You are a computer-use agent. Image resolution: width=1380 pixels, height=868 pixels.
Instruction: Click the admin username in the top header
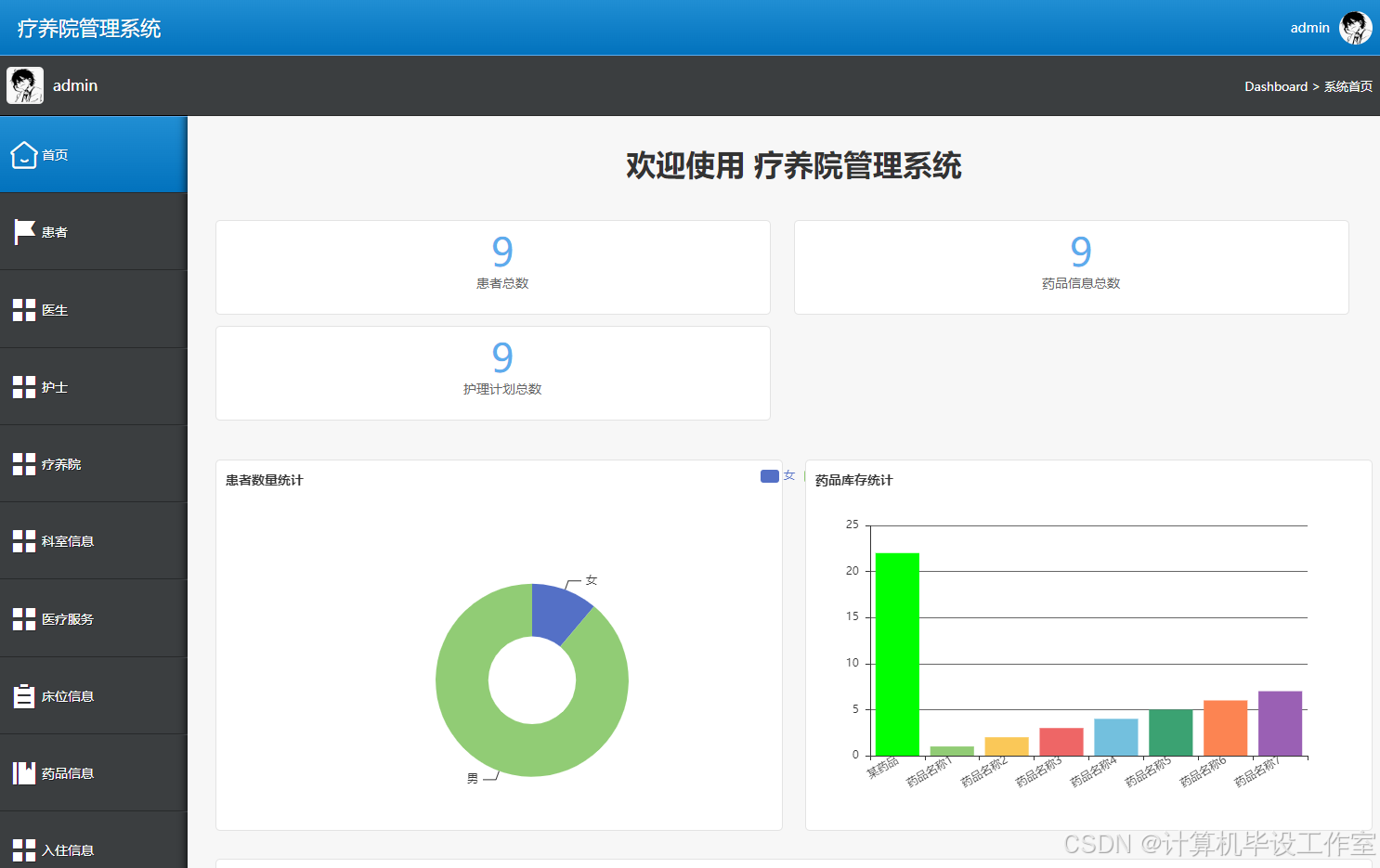[x=1309, y=28]
